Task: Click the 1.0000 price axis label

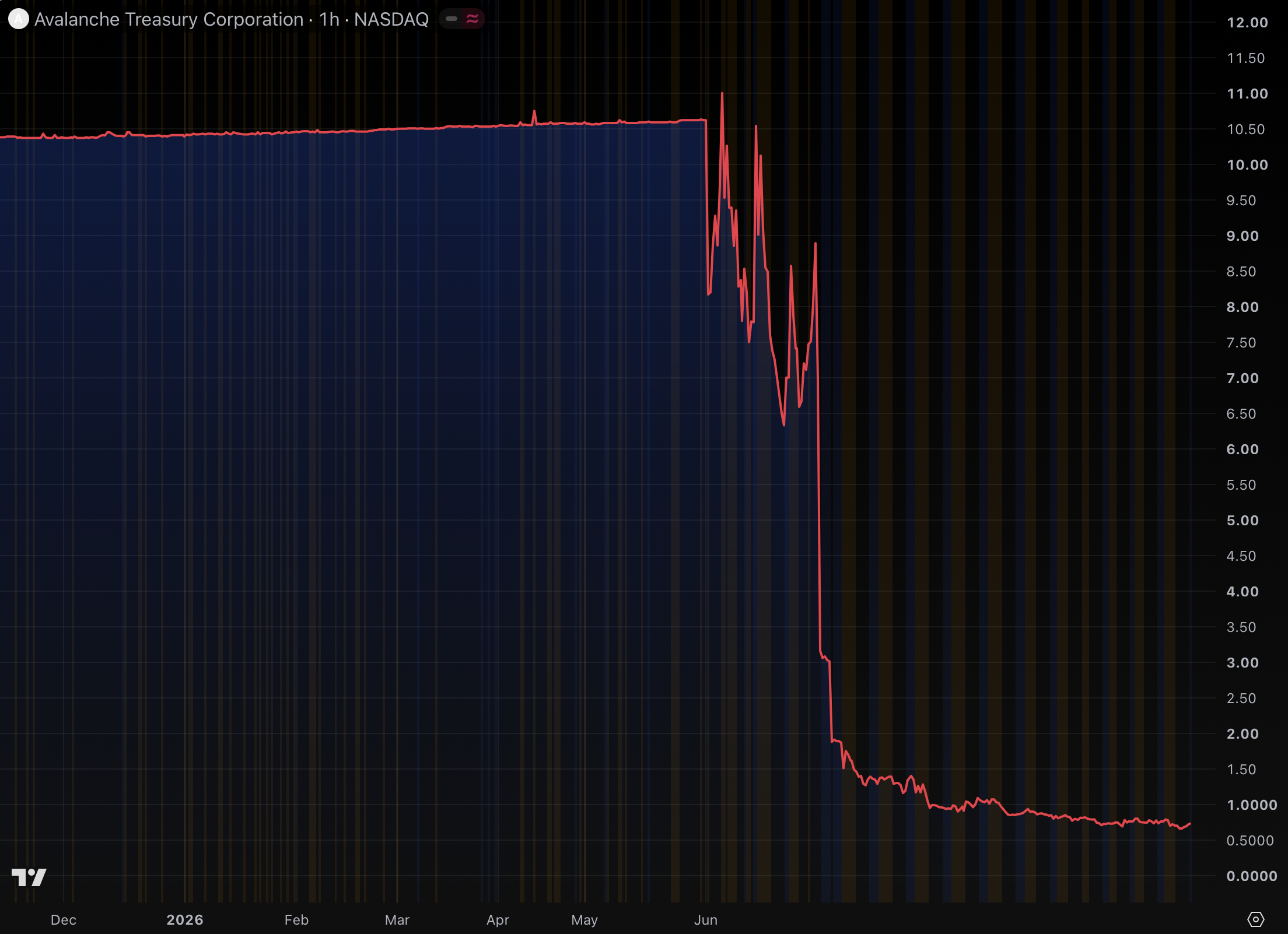Action: (x=1252, y=805)
